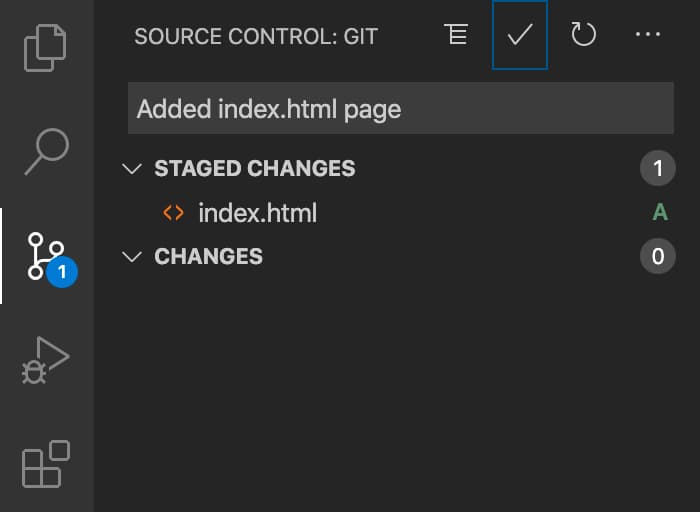Screen dimensions: 700x512
Task: Click the commit message input field
Action: 400,108
